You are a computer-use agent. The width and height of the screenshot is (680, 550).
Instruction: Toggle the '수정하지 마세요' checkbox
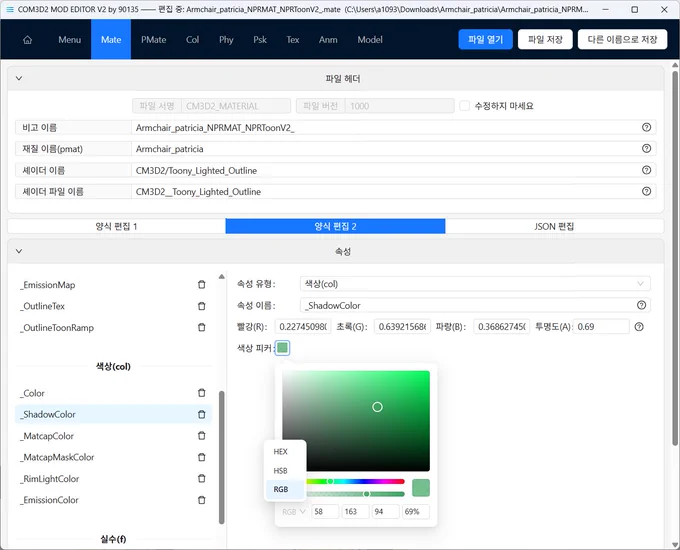[464, 106]
